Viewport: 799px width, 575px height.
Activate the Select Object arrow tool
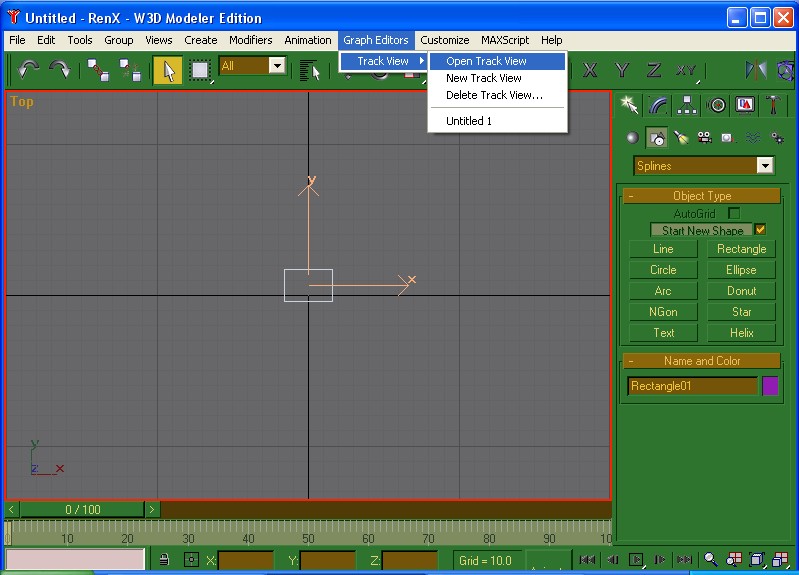tap(168, 69)
